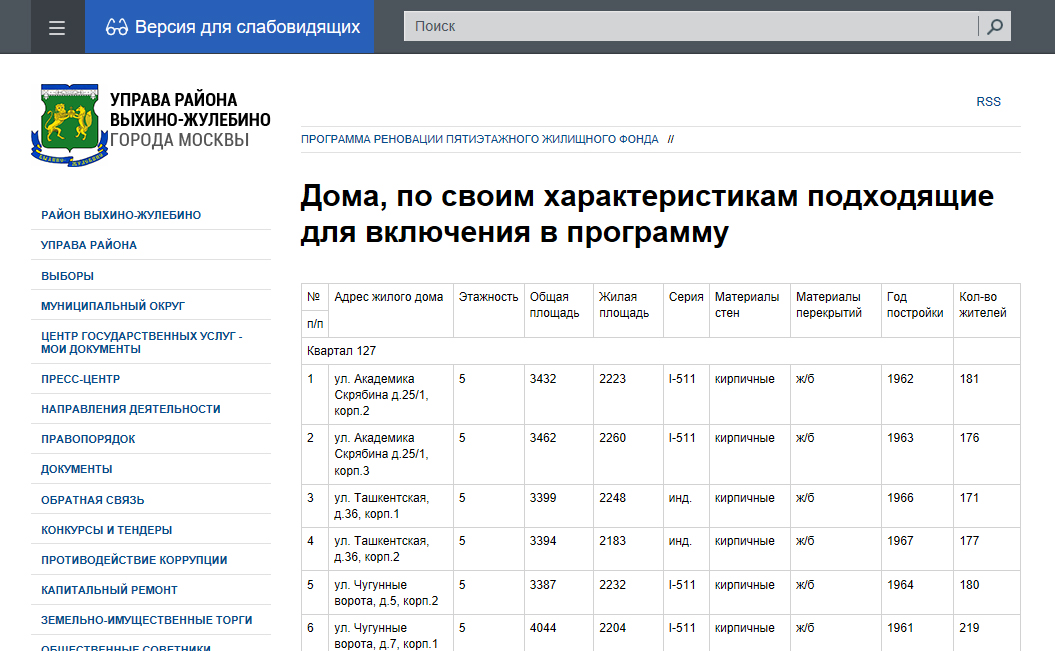Open Программа реновации пятиэтажного жилищного фонда breadcrumb
1055x651 pixels.
point(480,139)
